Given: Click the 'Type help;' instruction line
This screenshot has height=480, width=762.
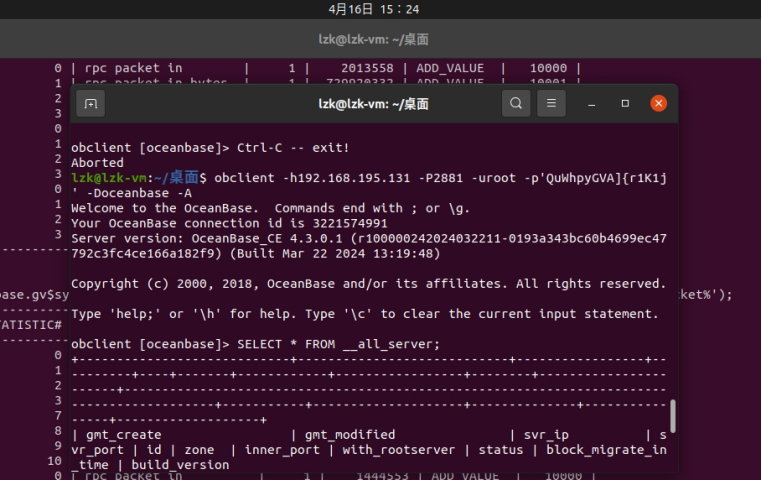Looking at the screenshot, I should 364,314.
